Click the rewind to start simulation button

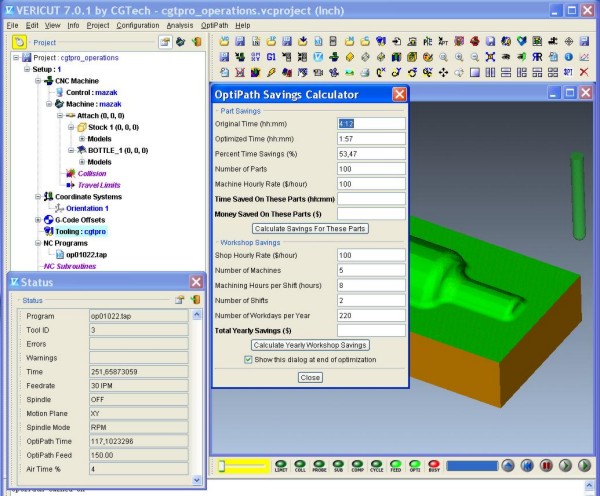click(527, 465)
